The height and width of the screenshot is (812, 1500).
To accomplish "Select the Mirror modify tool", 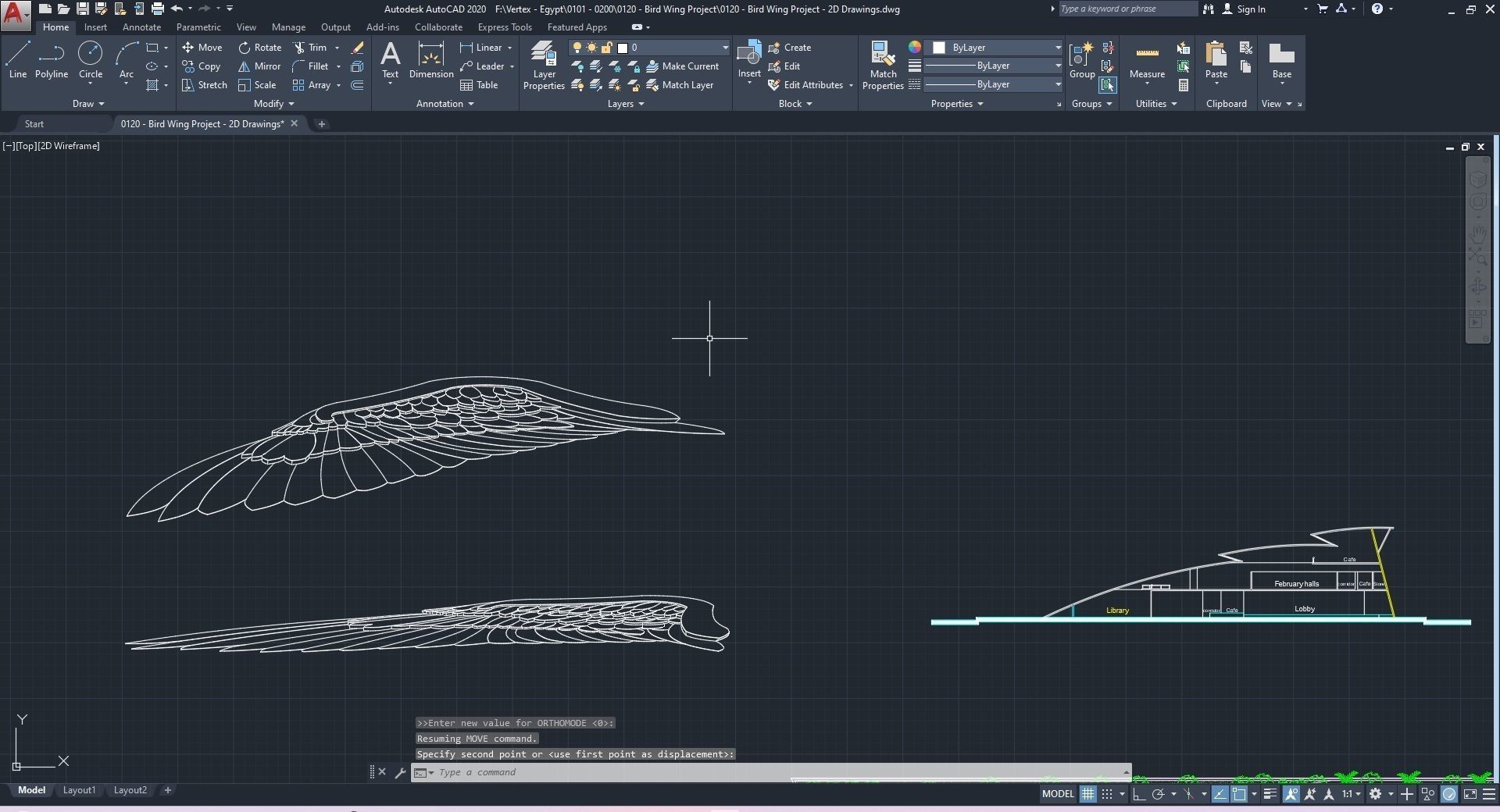I will pyautogui.click(x=259, y=66).
